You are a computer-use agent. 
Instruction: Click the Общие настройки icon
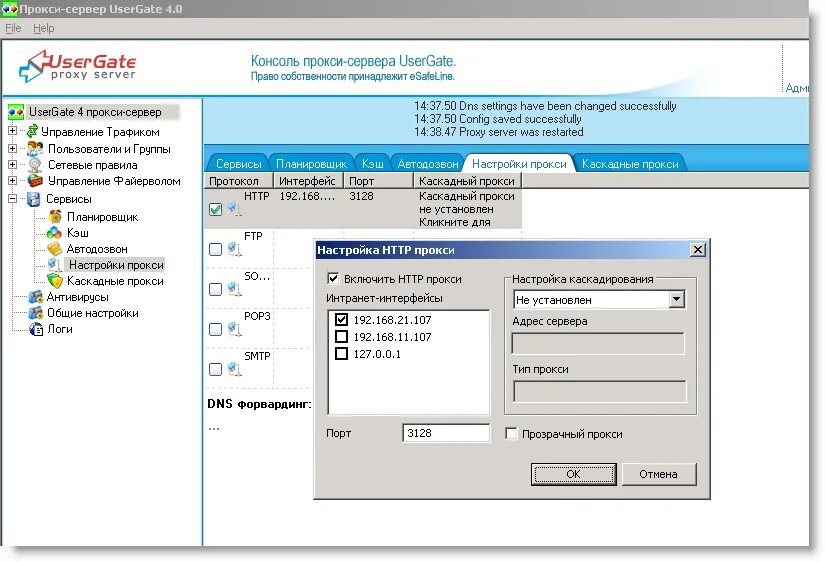coord(35,313)
